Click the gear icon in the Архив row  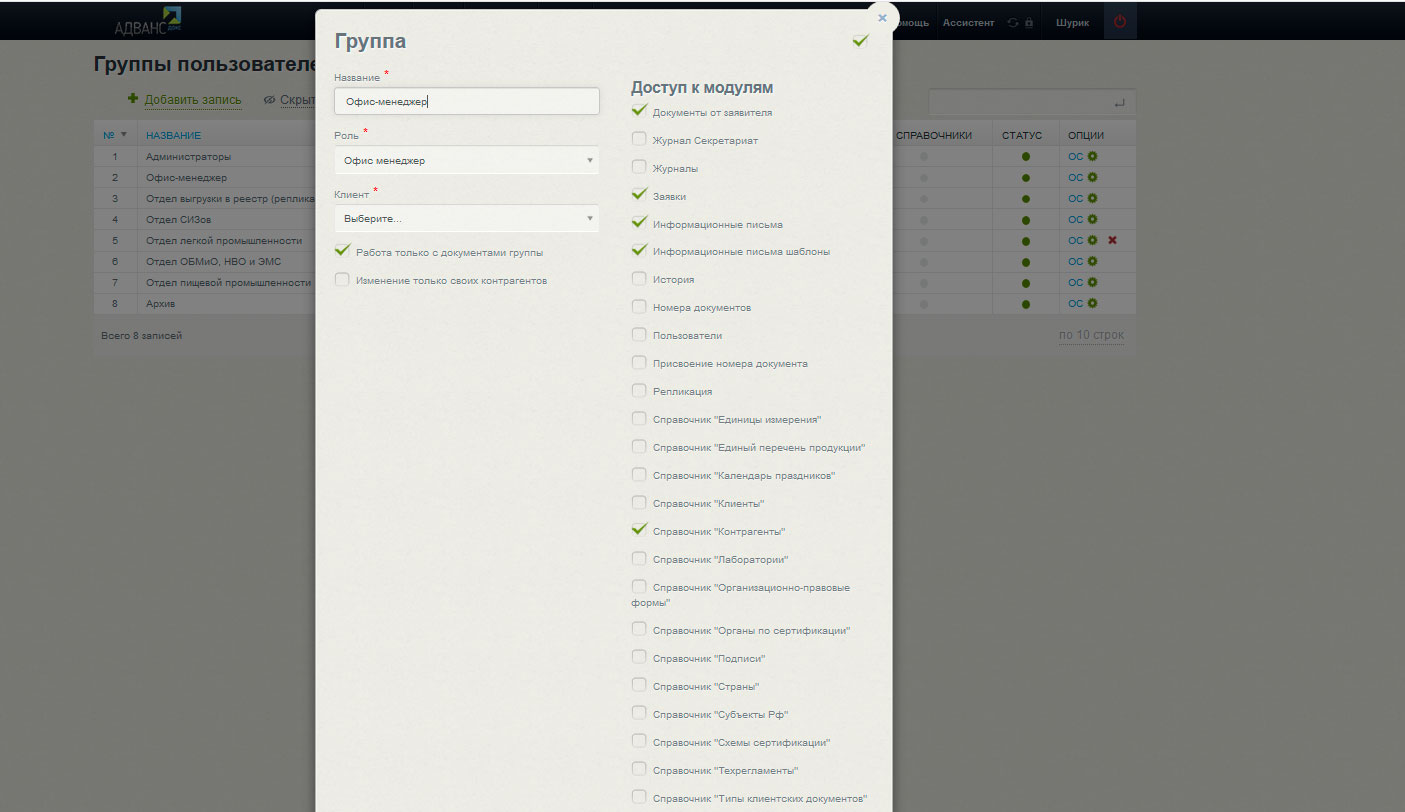(1093, 303)
